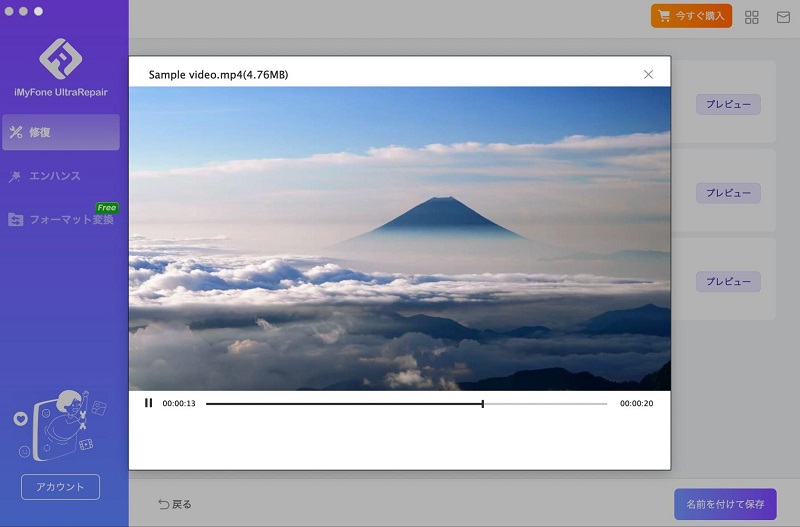Image resolution: width=800 pixels, height=527 pixels.
Task: Click the elapsed time 00:00:13
Action: coord(179,403)
